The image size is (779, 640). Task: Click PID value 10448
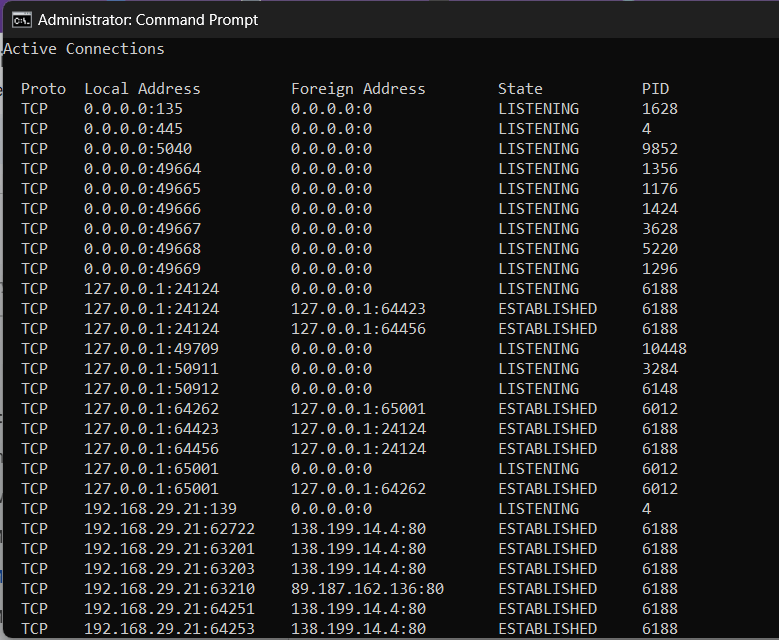(664, 349)
